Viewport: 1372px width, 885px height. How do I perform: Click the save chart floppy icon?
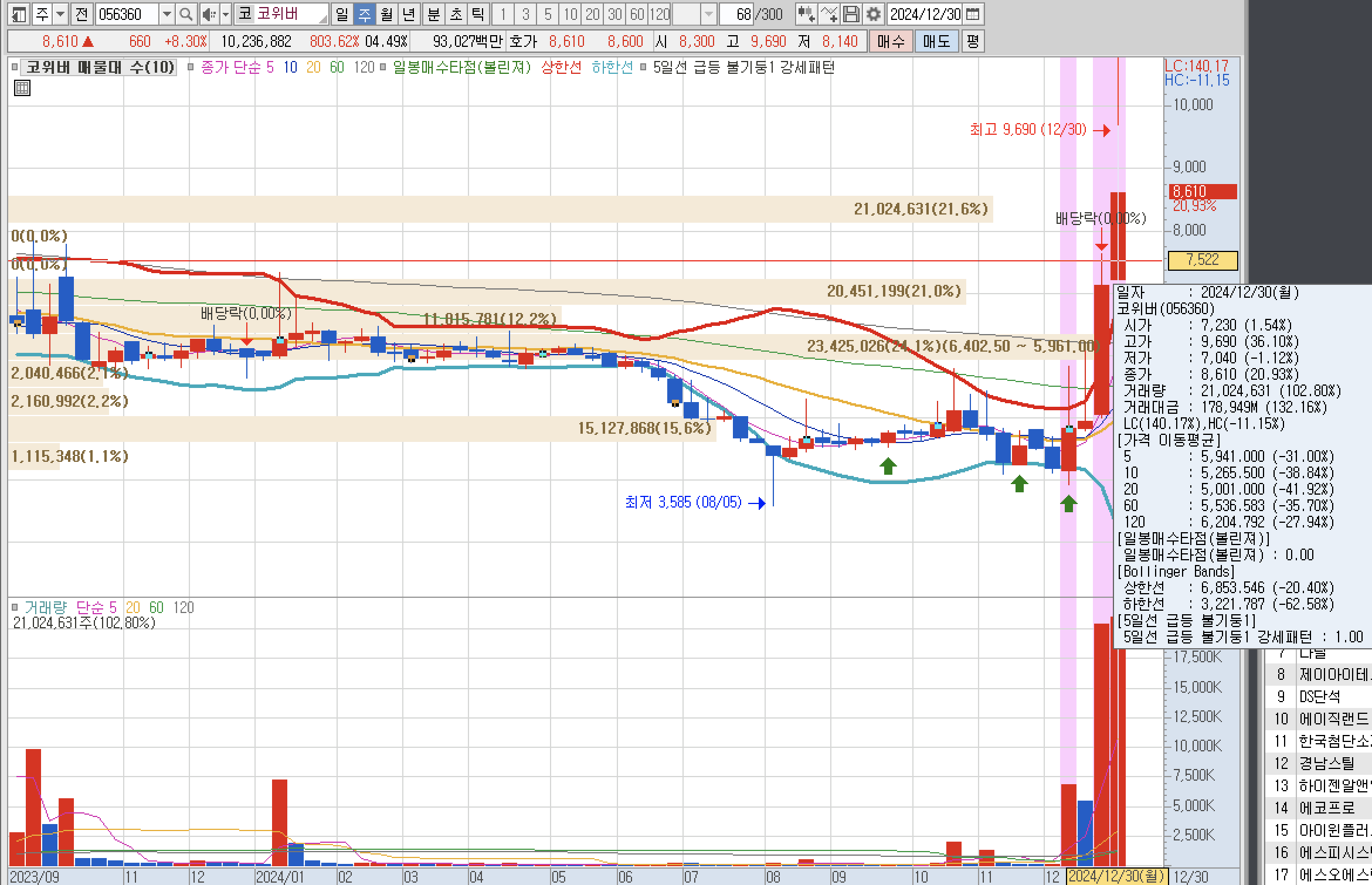click(x=851, y=14)
